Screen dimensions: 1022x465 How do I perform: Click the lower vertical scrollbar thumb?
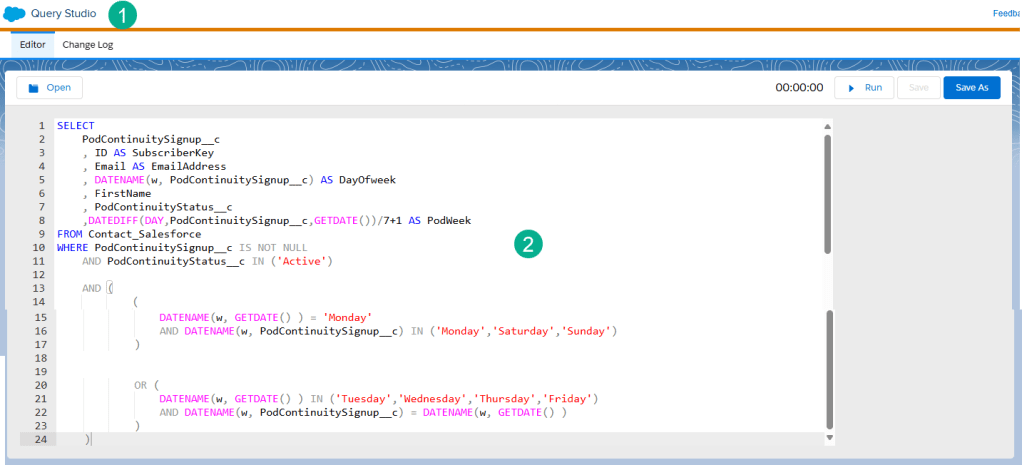click(x=827, y=368)
